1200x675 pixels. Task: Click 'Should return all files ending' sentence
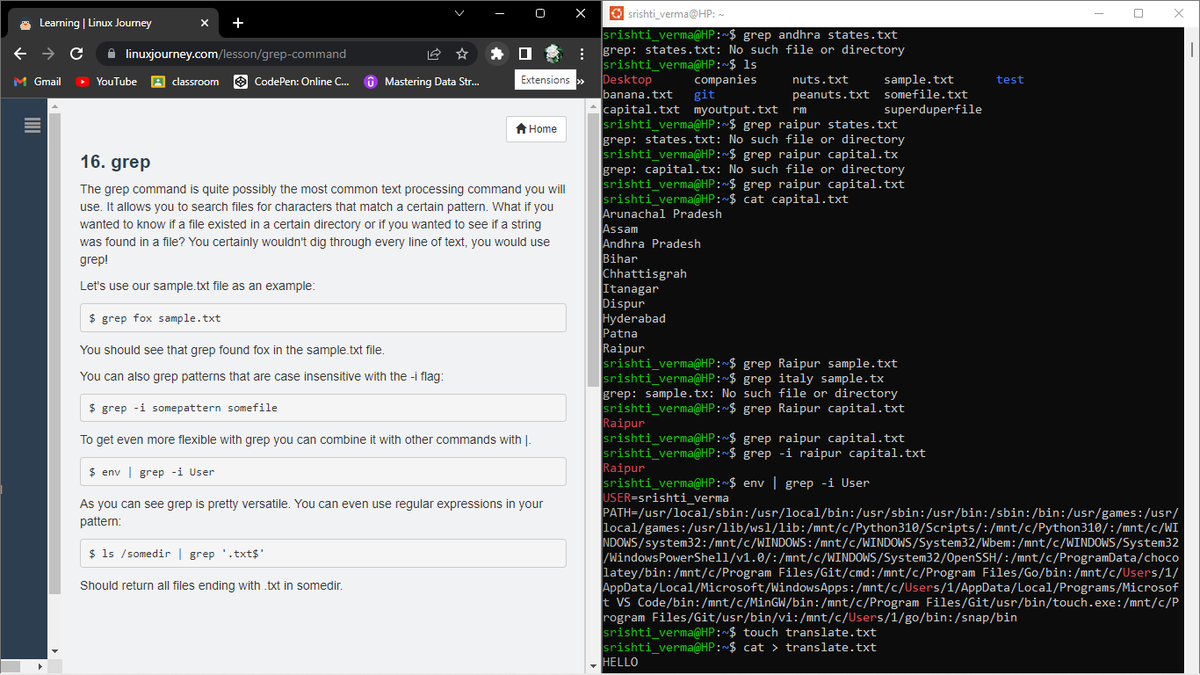(x=212, y=586)
